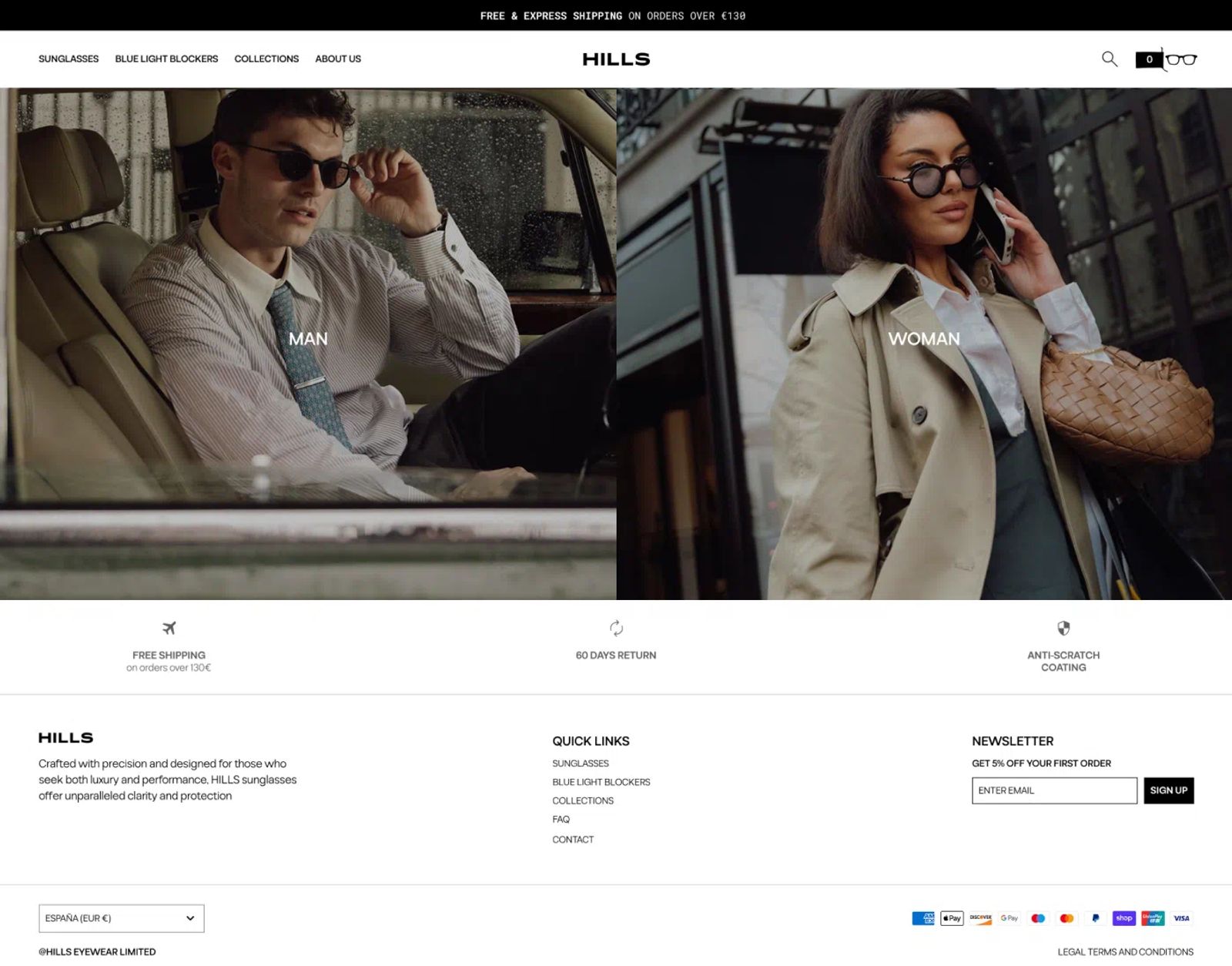Click the HILLS logo in the header

616,59
